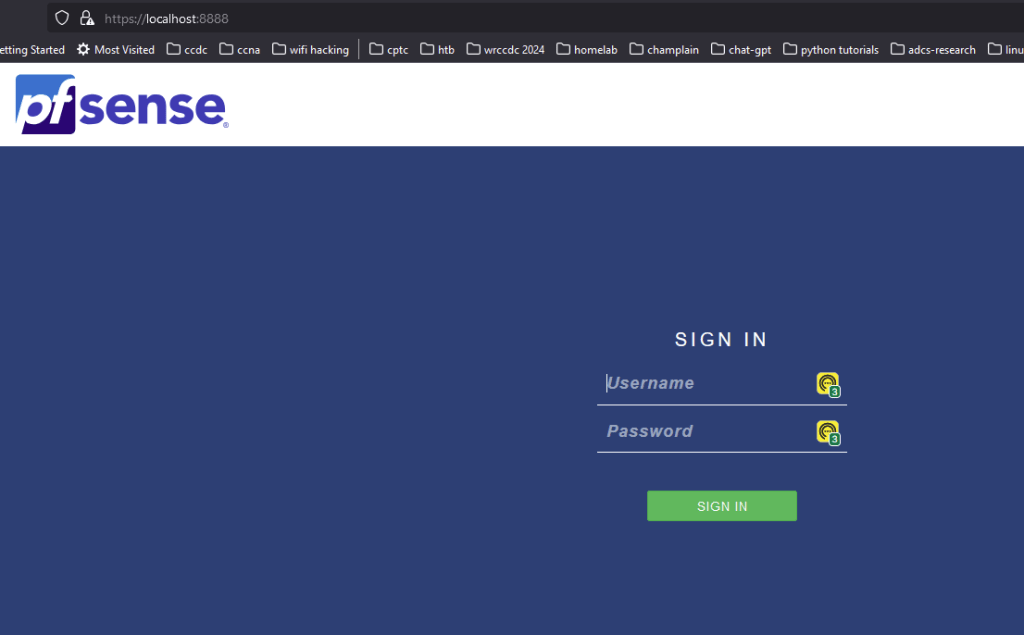
Task: Click the pfSense logo
Action: click(121, 106)
